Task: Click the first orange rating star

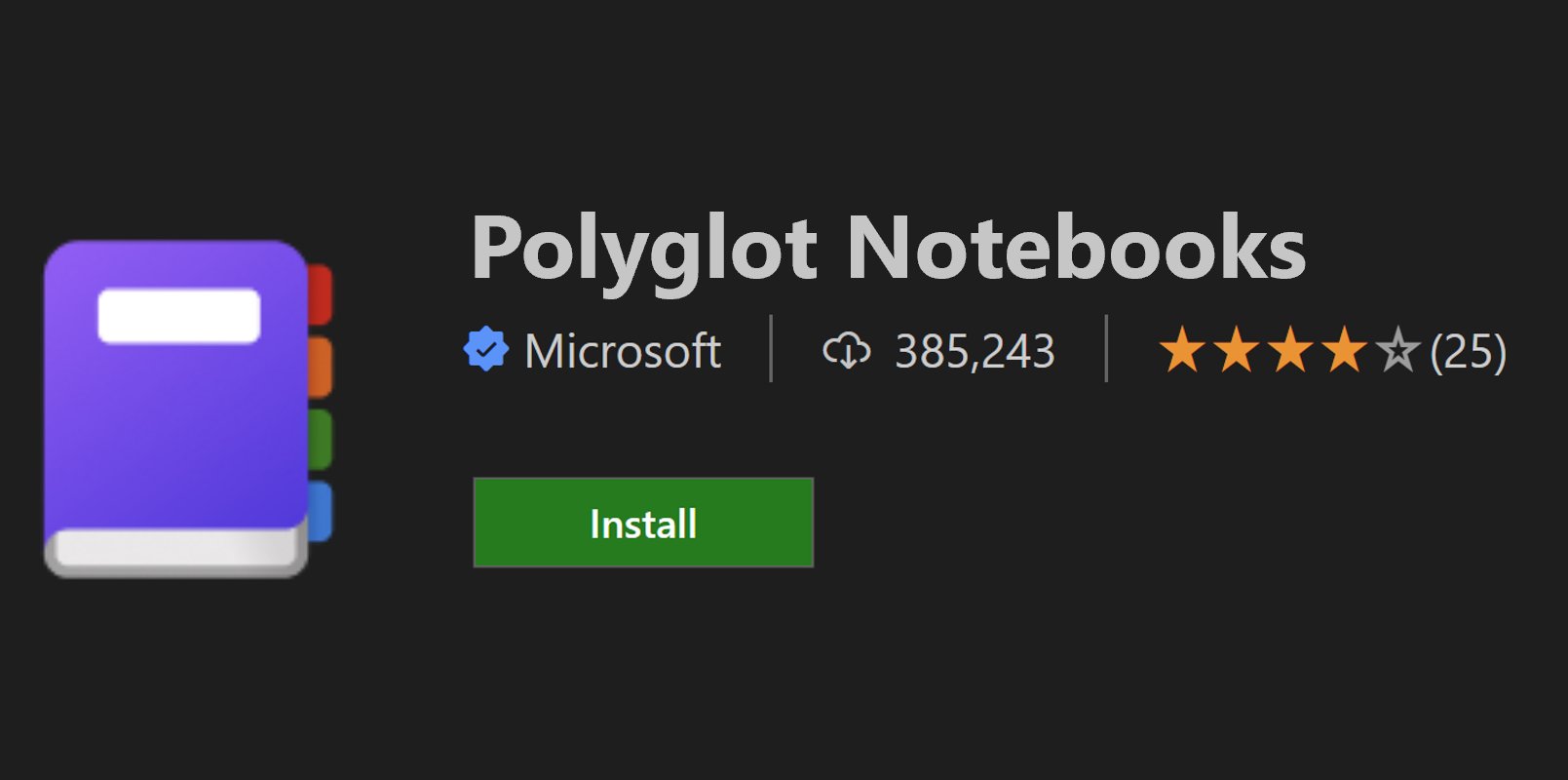Action: pos(1183,350)
